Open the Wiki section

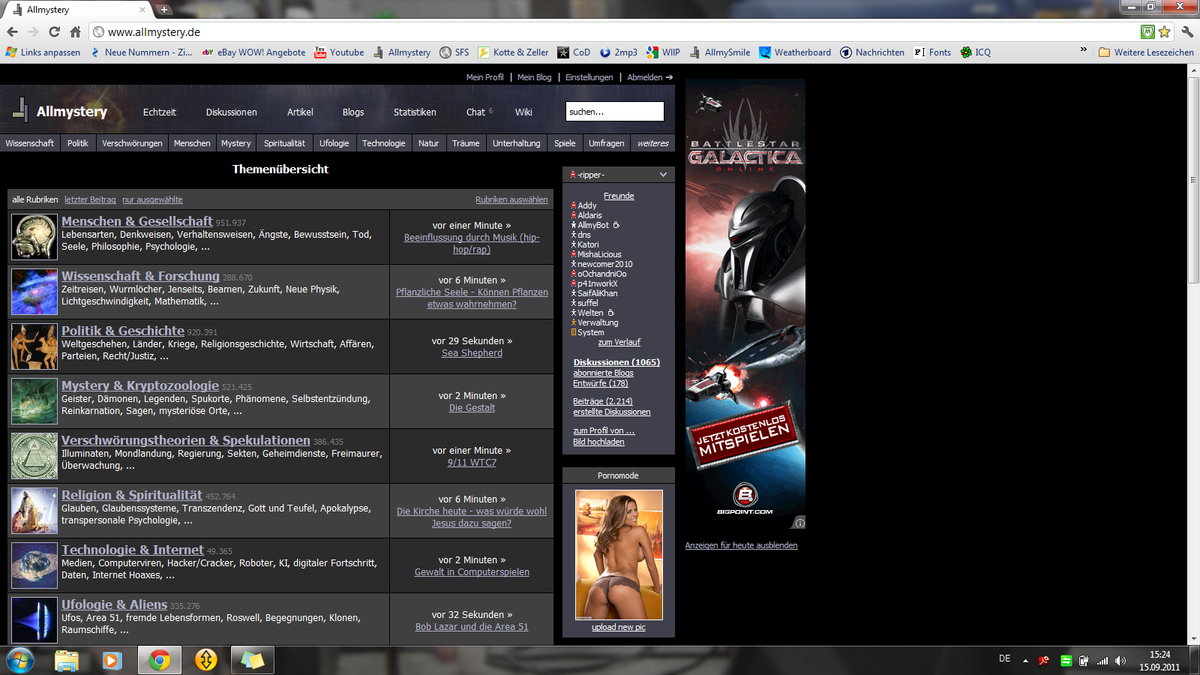524,112
